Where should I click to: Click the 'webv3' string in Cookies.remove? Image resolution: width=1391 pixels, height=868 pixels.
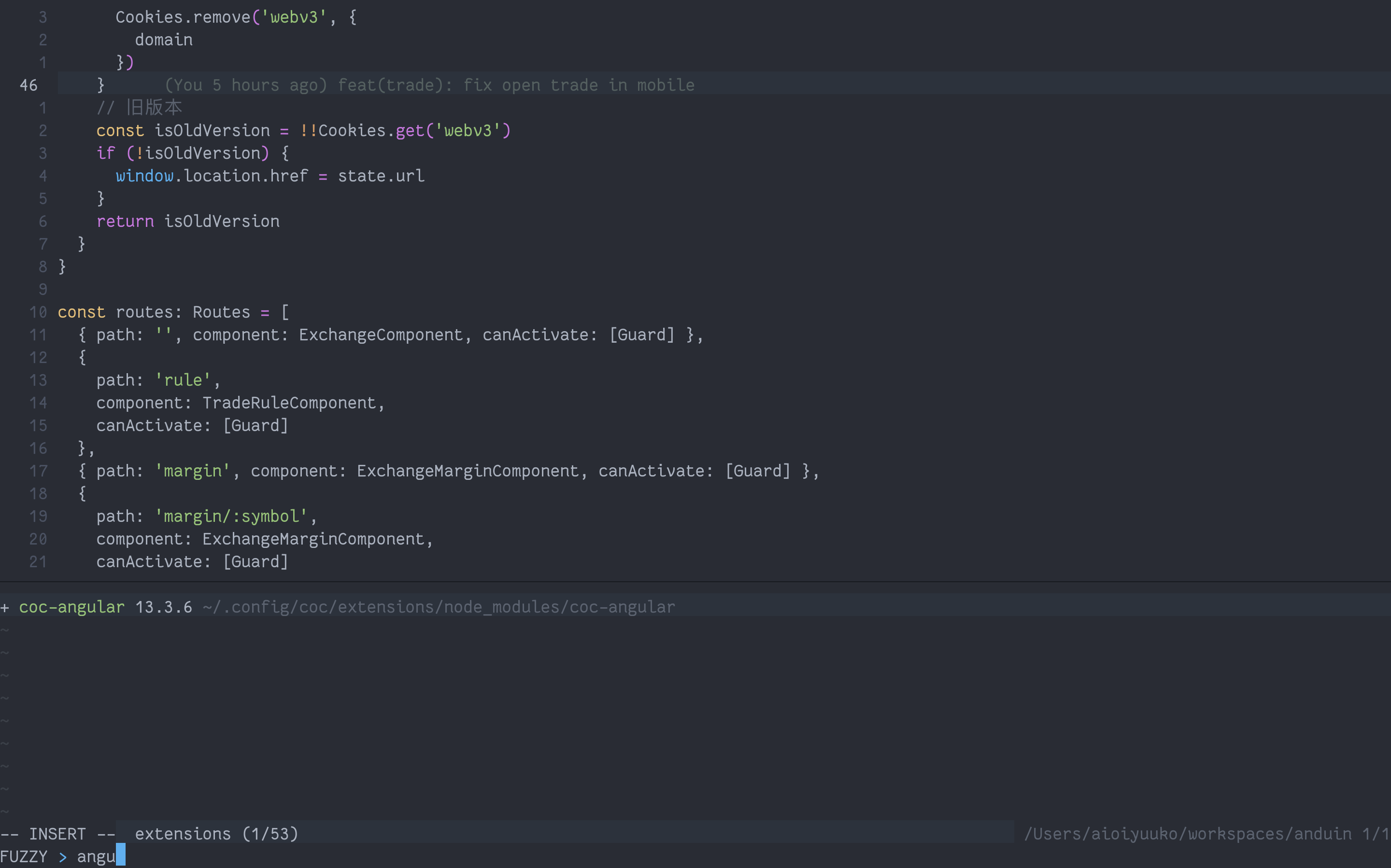click(294, 16)
